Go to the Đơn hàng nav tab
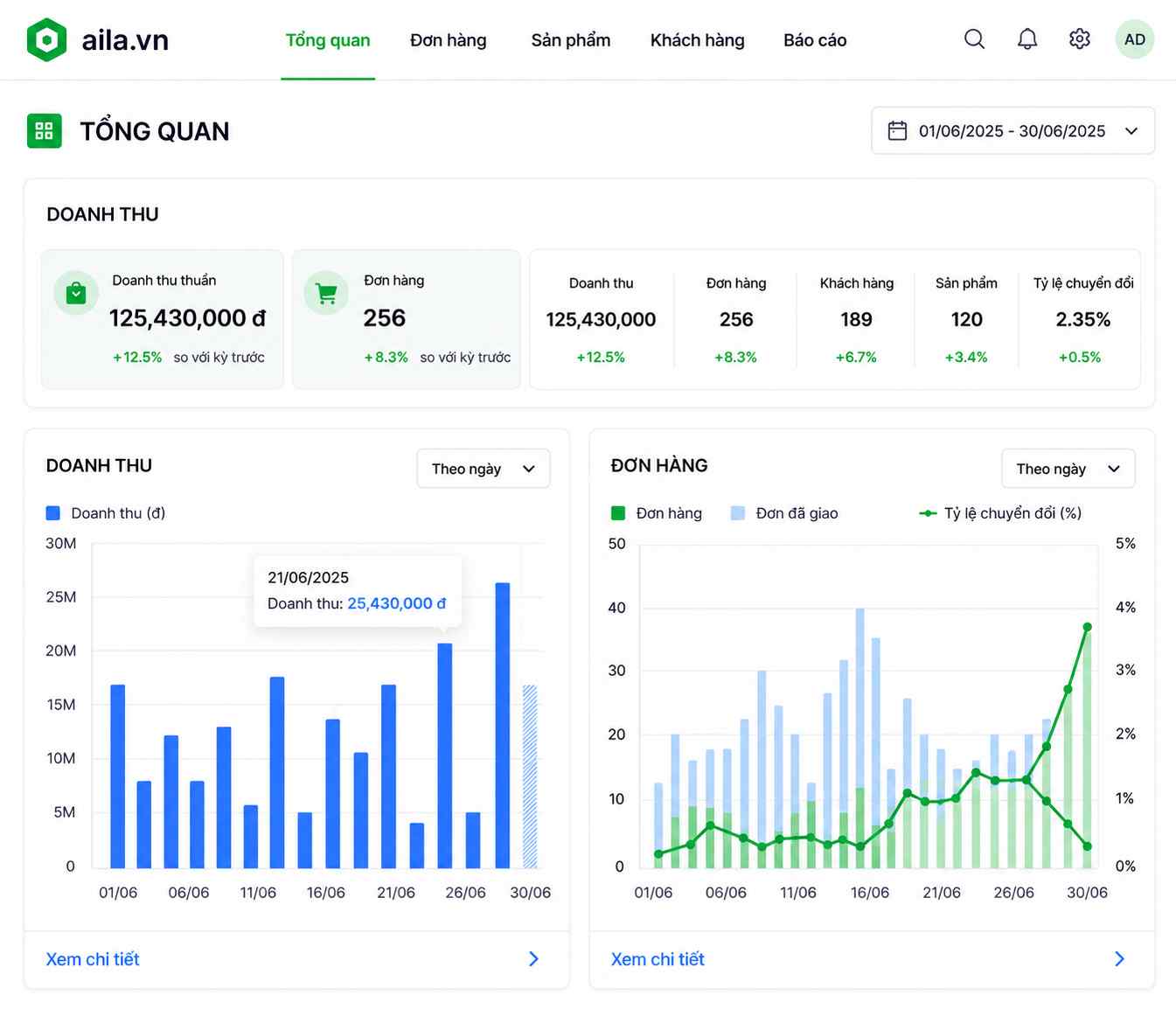This screenshot has width=1176, height=1023. pyautogui.click(x=449, y=40)
